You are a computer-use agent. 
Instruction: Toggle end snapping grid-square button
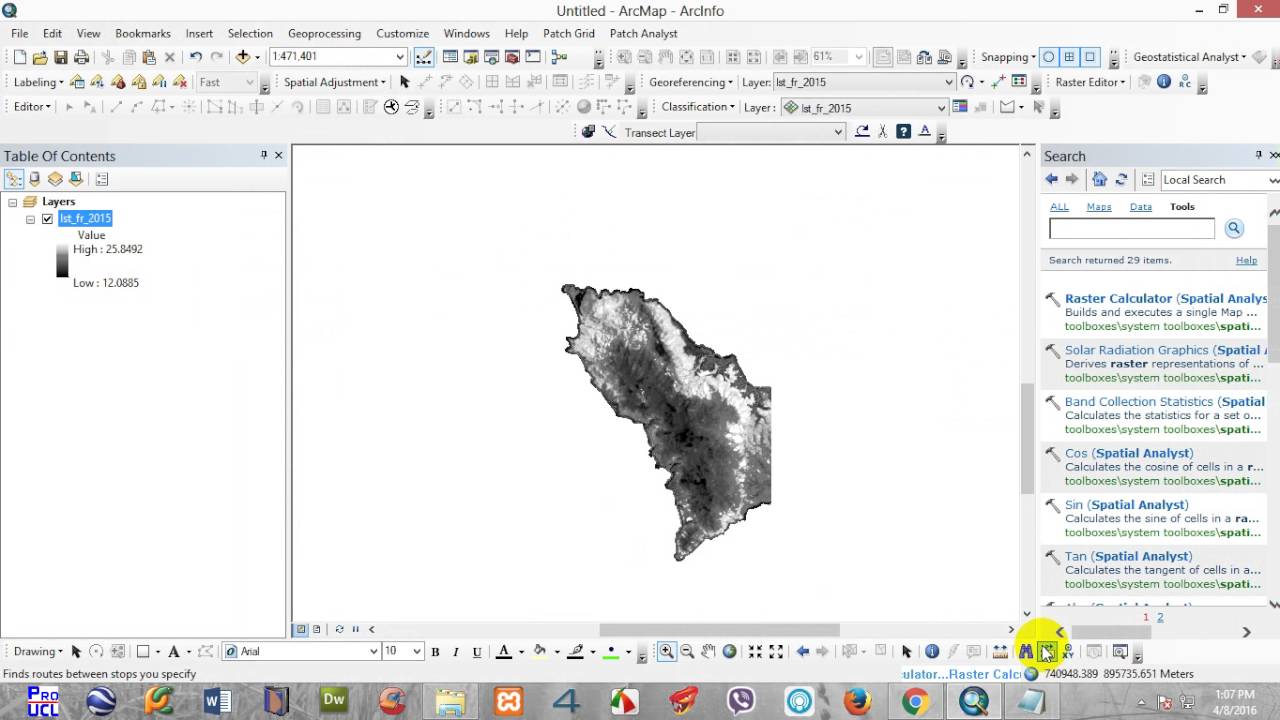[x=1069, y=57]
